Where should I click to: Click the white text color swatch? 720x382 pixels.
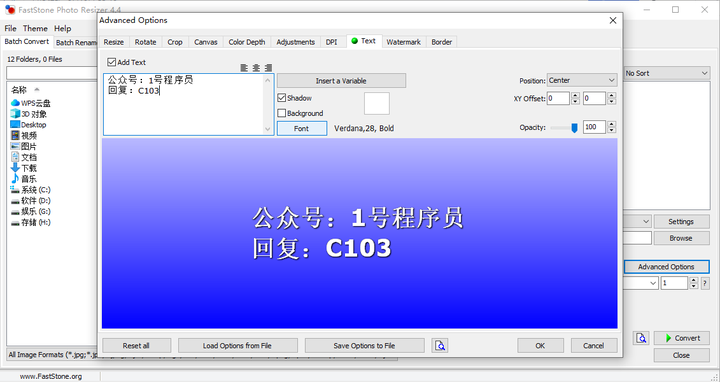[377, 103]
